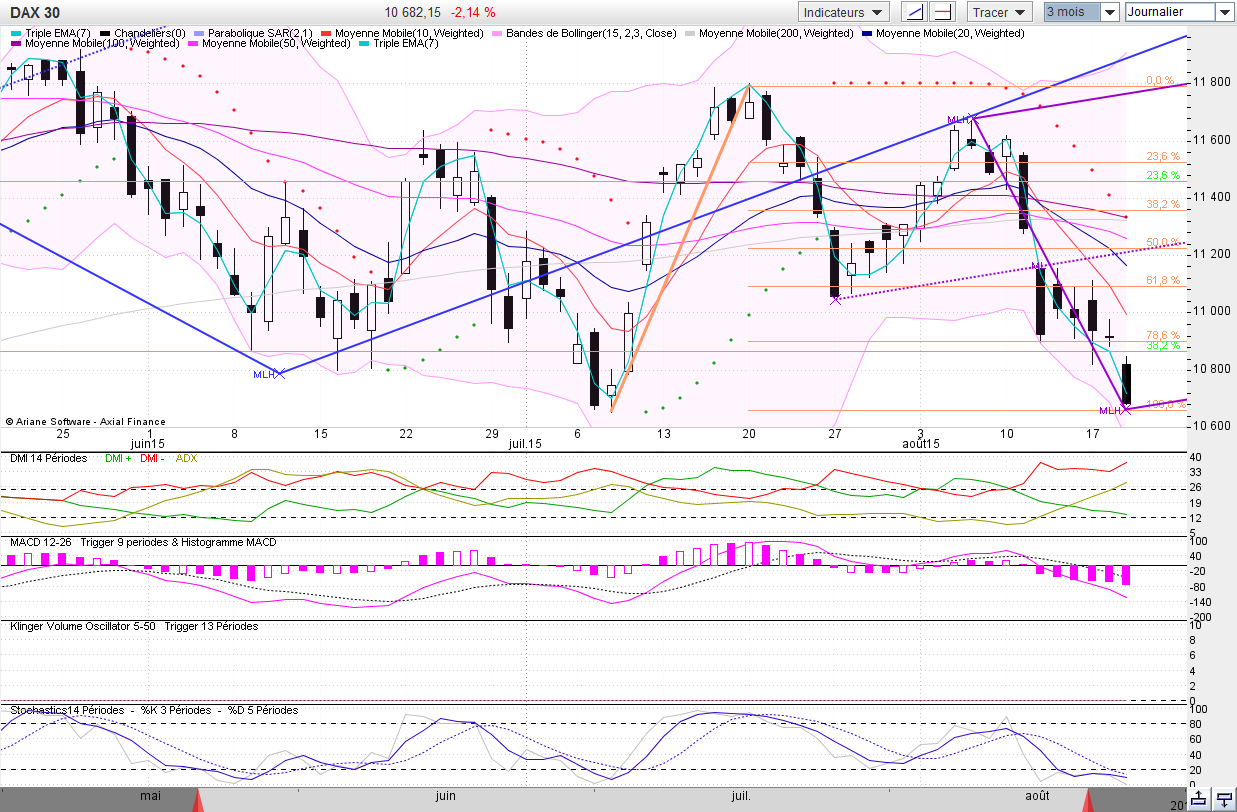Image resolution: width=1237 pixels, height=812 pixels.
Task: Click the juin label on timeline
Action: click(446, 796)
